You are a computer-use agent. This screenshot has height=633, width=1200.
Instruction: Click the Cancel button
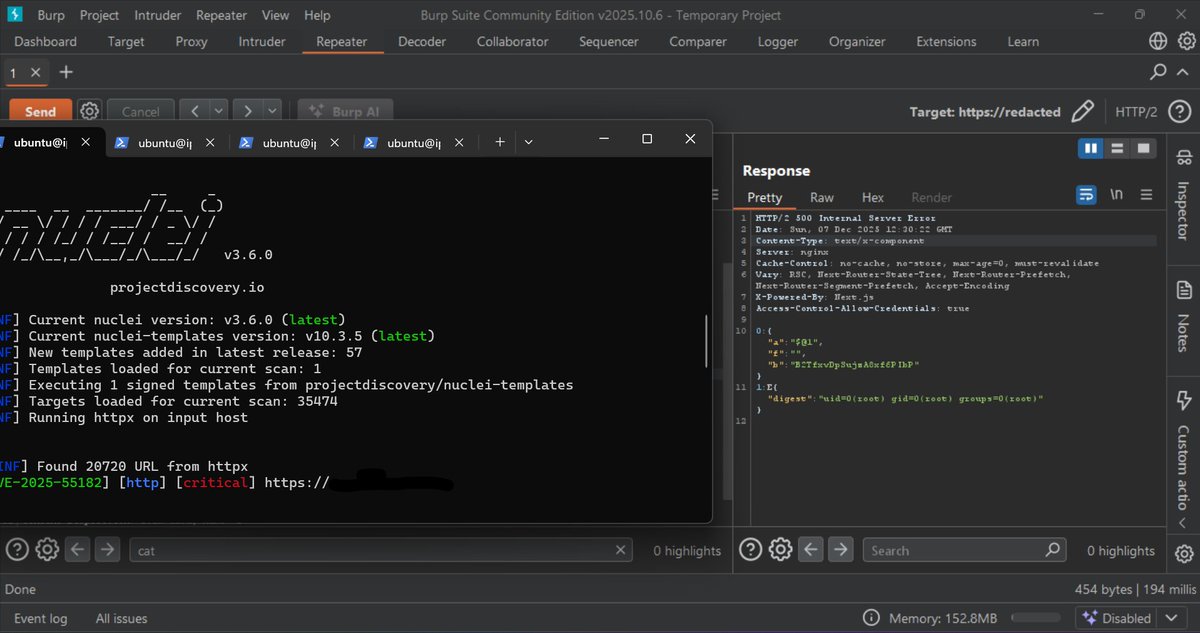tap(141, 112)
